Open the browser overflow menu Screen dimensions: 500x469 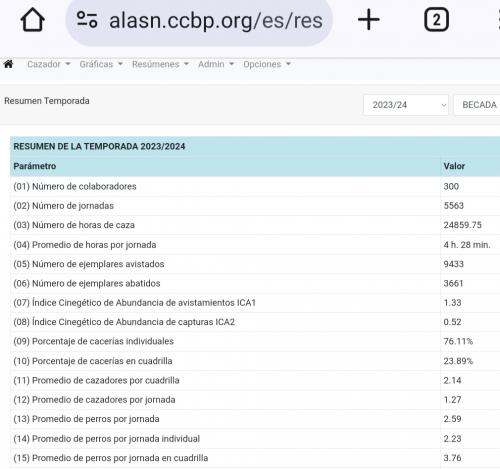click(498, 20)
